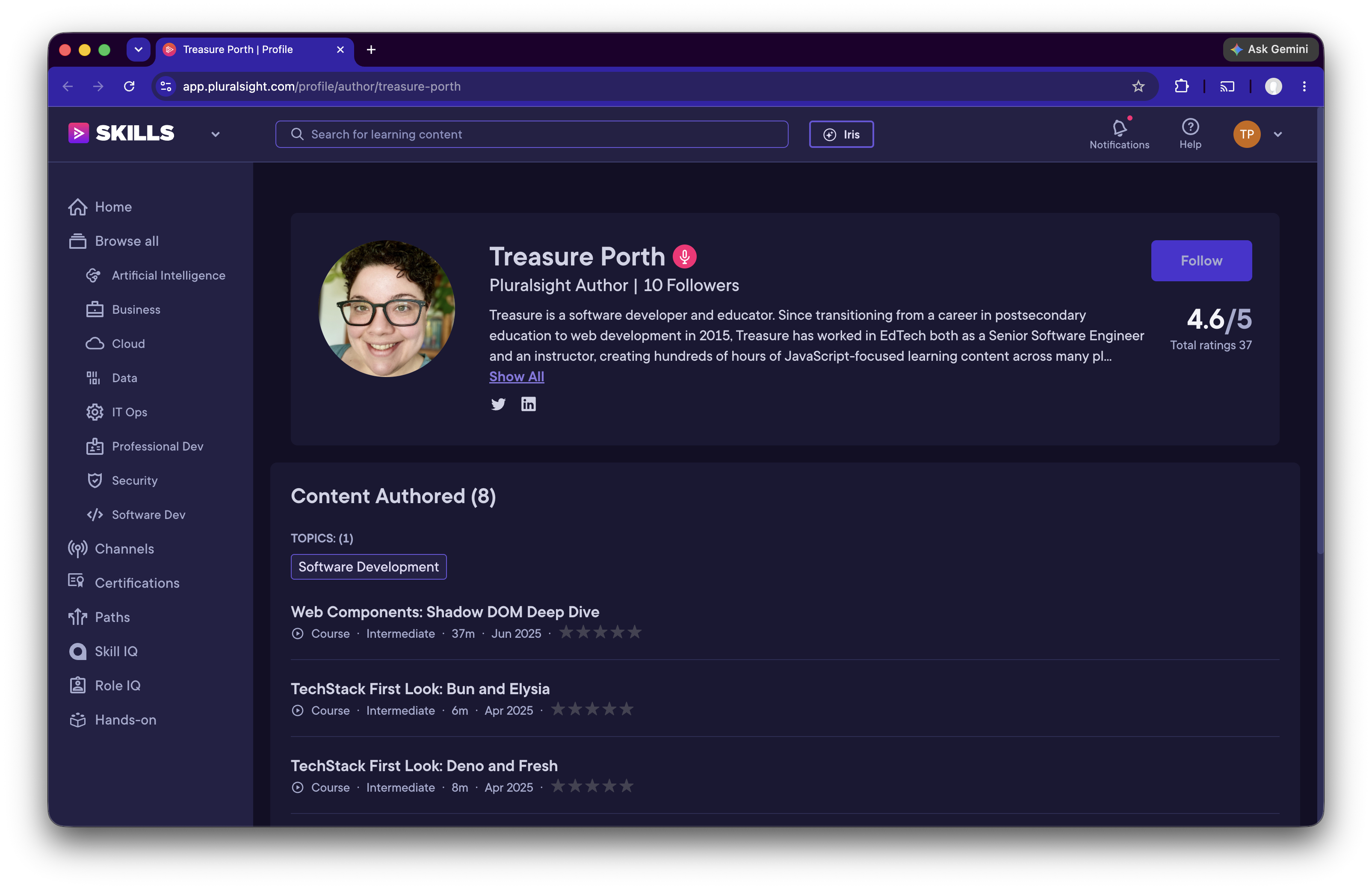Select the Artificial Intelligence icon
The height and width of the screenshot is (890, 1372).
tap(94, 275)
